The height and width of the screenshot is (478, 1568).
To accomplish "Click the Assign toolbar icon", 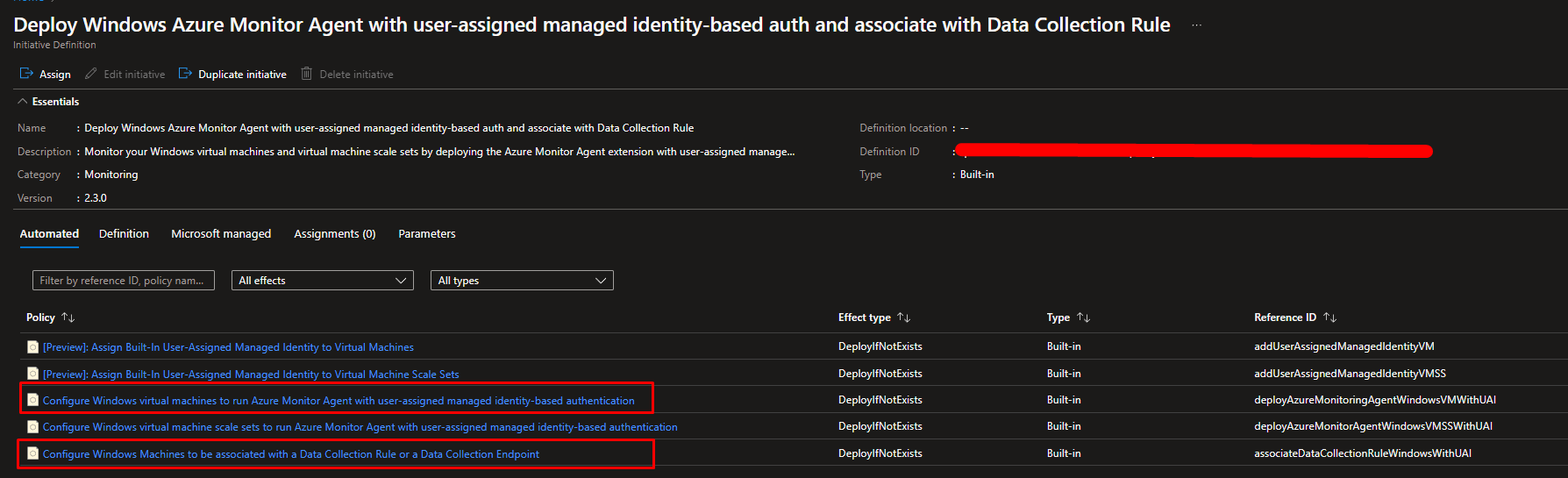I will click(x=26, y=74).
